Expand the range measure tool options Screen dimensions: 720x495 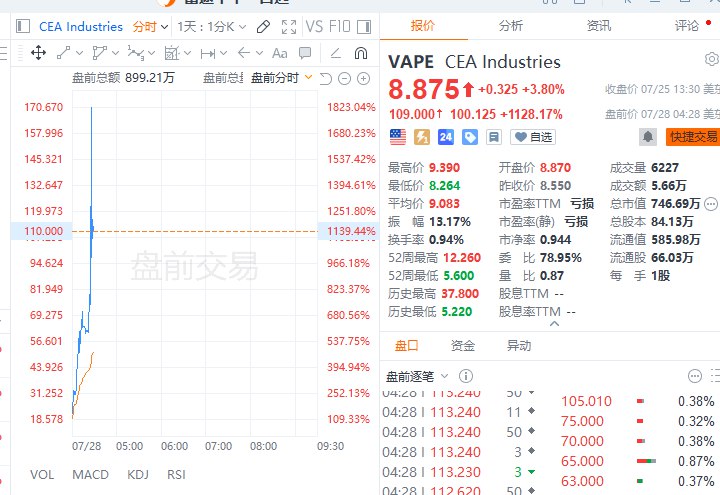point(224,53)
